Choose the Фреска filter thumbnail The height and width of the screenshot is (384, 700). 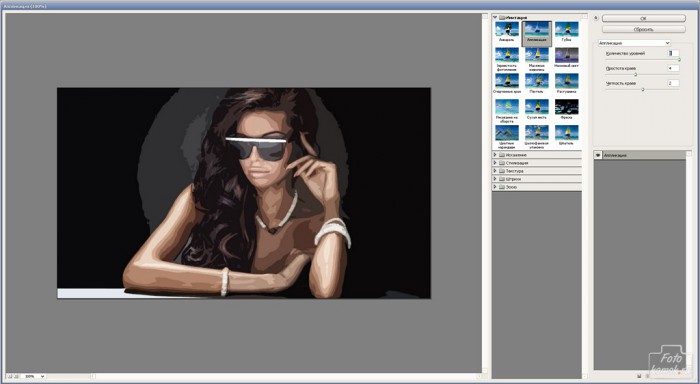(567, 107)
